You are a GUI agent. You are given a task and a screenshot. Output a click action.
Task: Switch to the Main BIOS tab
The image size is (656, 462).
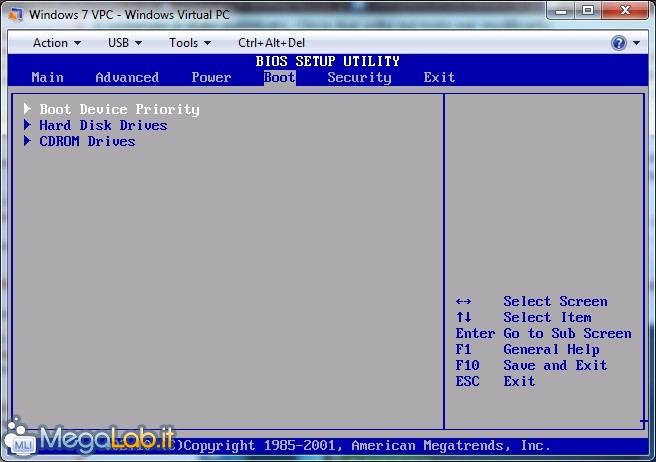(x=47, y=77)
